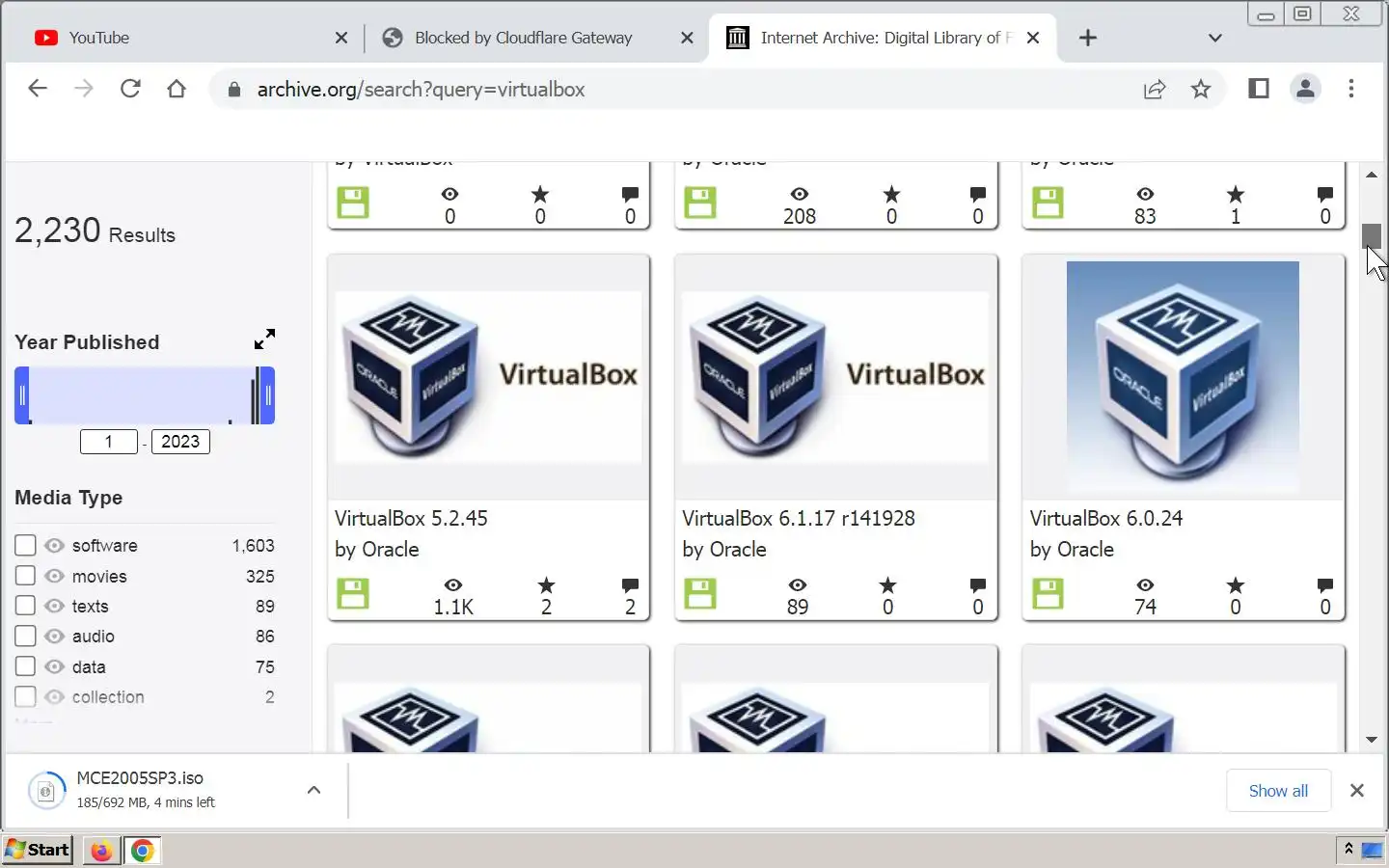Click MCE2005SP3.iso download file icon

coord(45,791)
